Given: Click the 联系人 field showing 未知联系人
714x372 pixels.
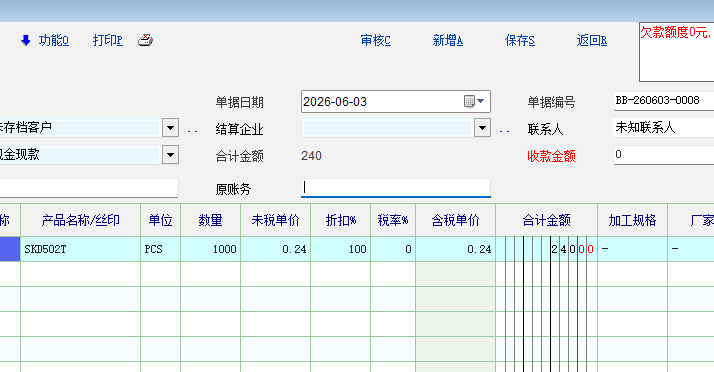Looking at the screenshot, I should tap(663, 127).
